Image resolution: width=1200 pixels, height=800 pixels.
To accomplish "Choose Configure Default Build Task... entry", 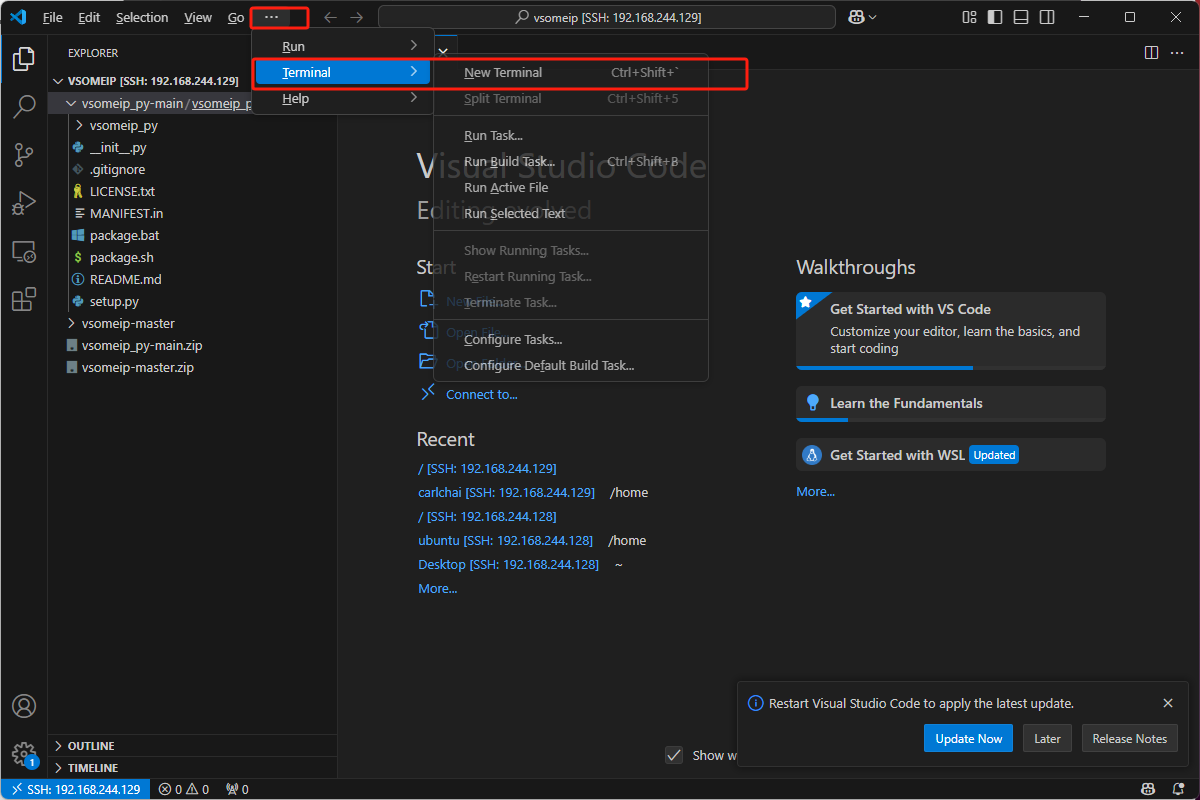I will tap(571, 365).
